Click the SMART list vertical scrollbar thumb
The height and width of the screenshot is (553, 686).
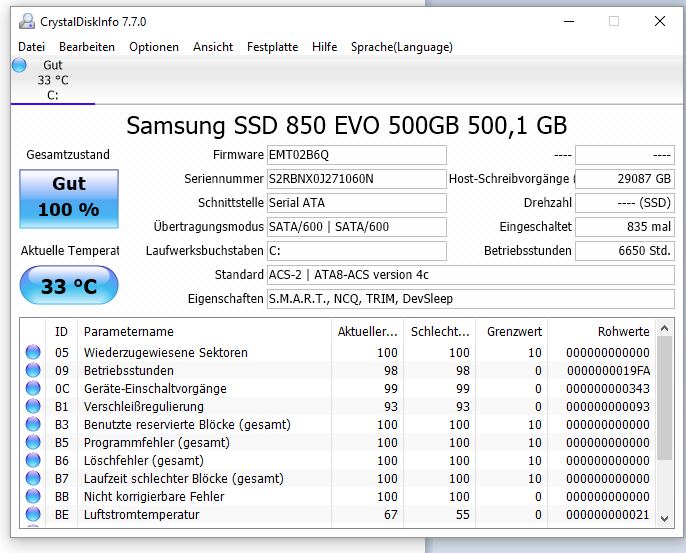665,398
